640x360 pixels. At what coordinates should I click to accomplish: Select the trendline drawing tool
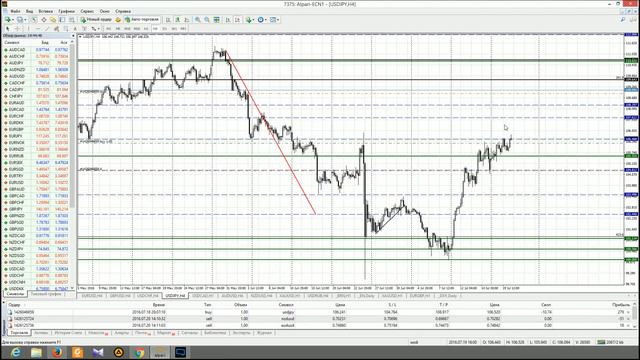point(47,29)
